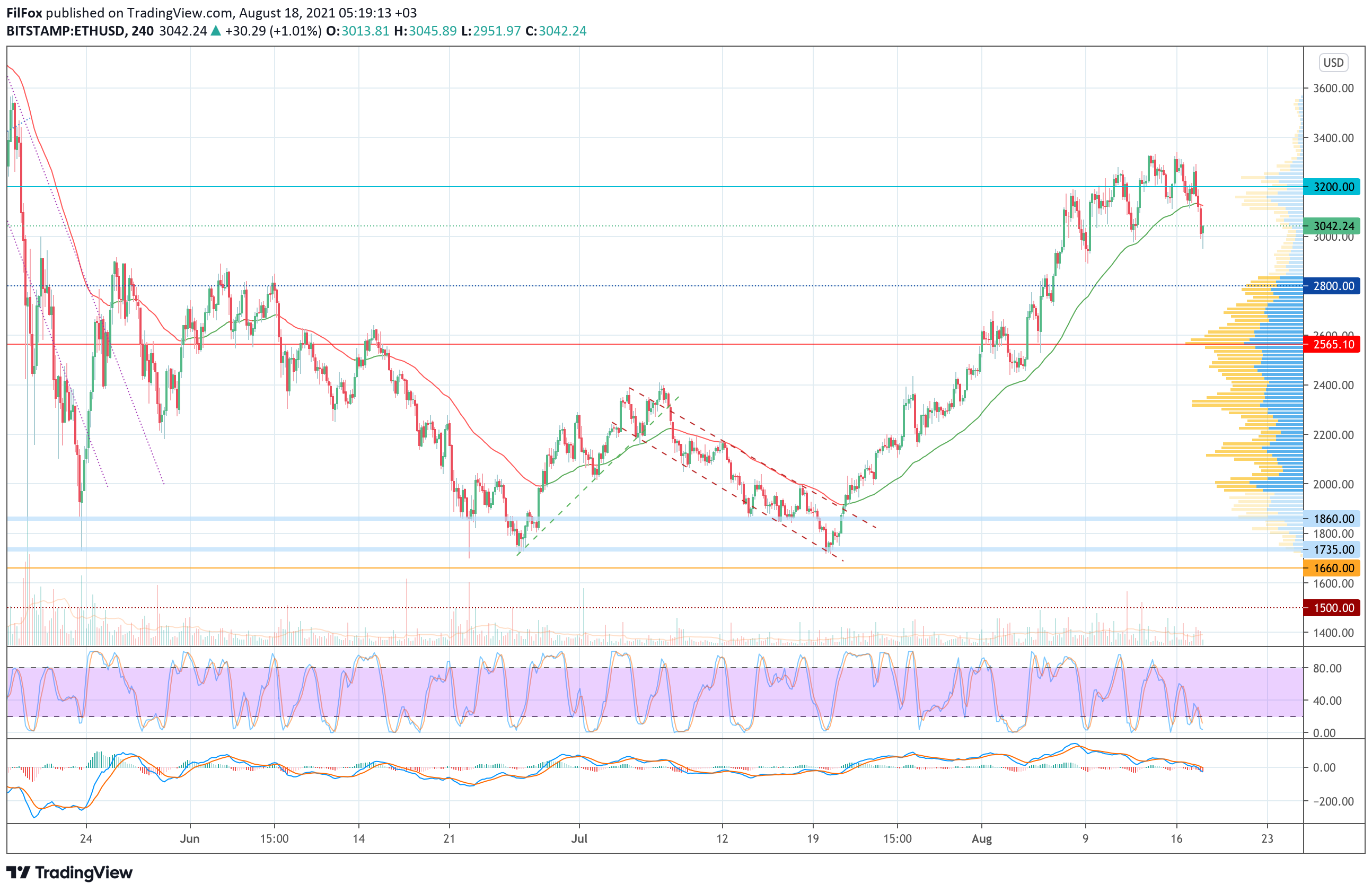This screenshot has width=1372, height=892.
Task: Click the orange 1660.00 price label
Action: (x=1333, y=568)
